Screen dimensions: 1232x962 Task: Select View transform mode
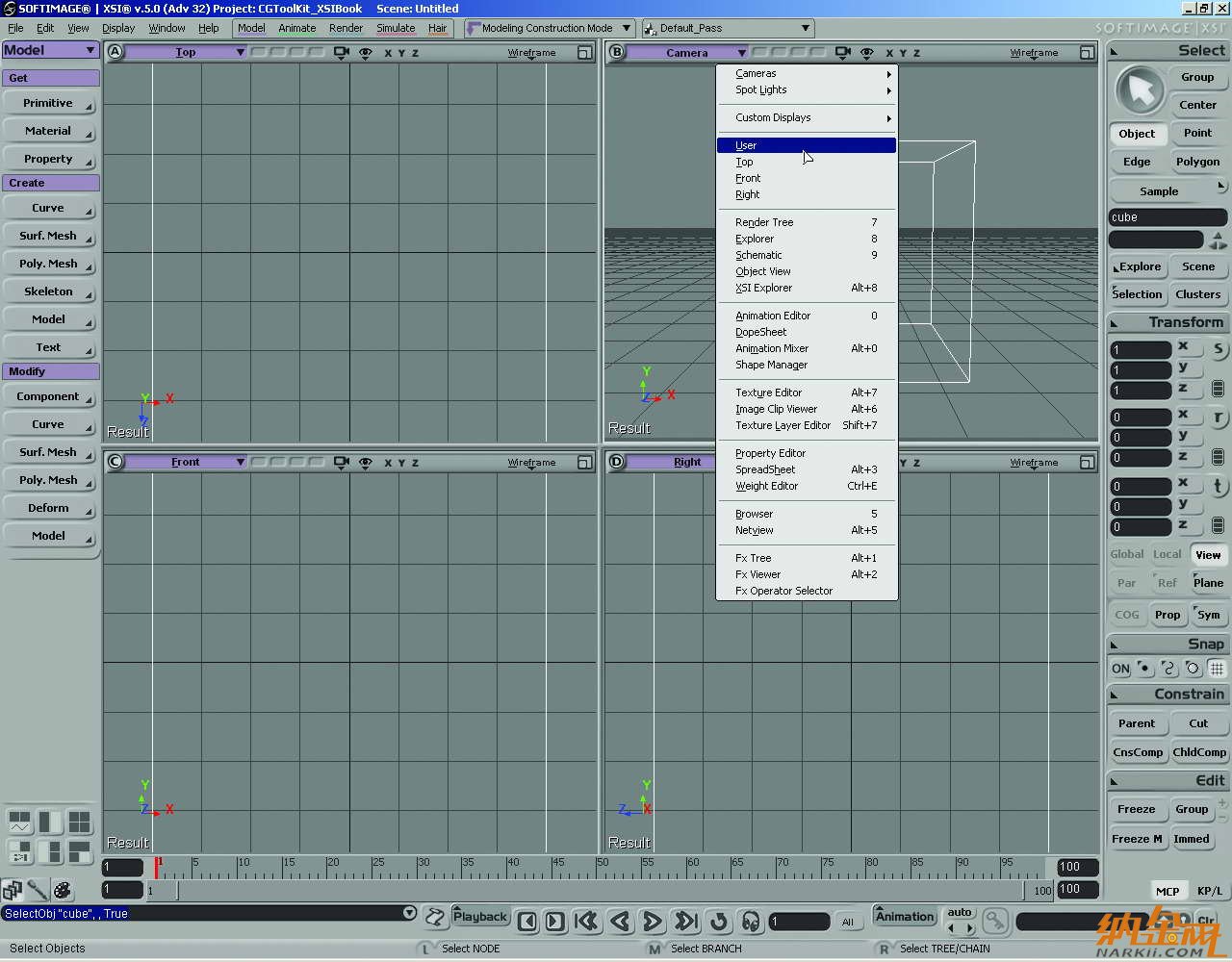point(1208,554)
